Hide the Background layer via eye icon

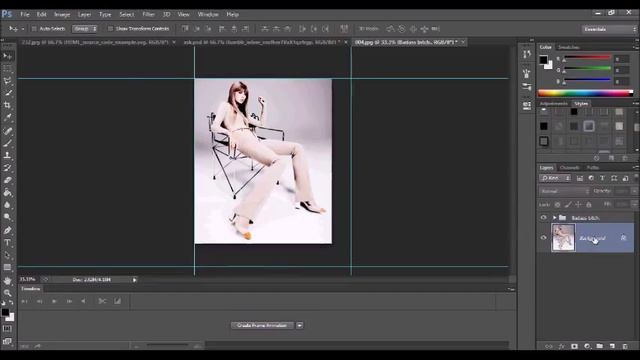(x=543, y=238)
